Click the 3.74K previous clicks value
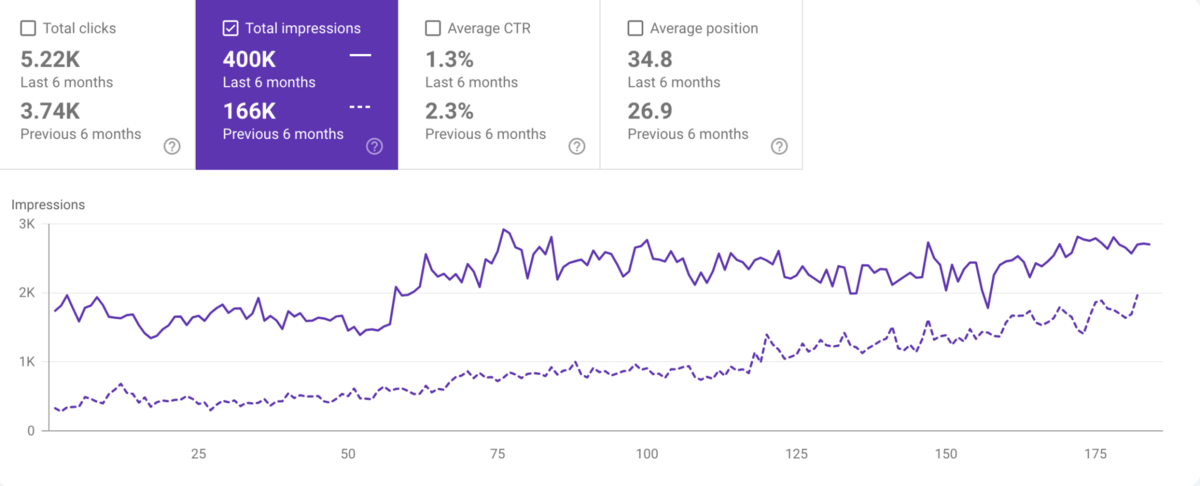The width and height of the screenshot is (1200, 486). 49,111
